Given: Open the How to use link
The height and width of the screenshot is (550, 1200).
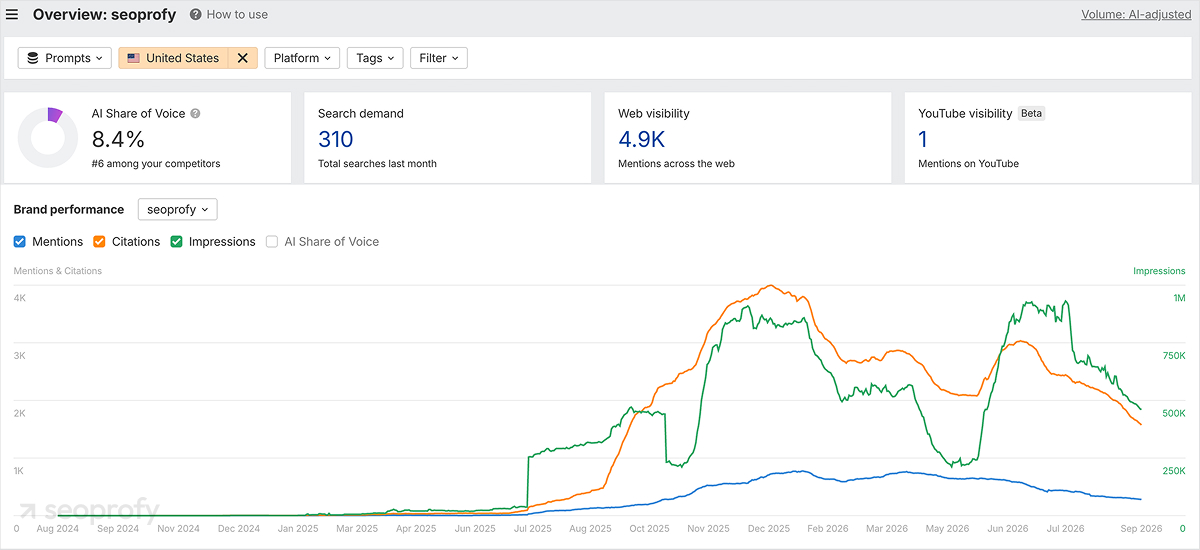Looking at the screenshot, I should coord(237,15).
